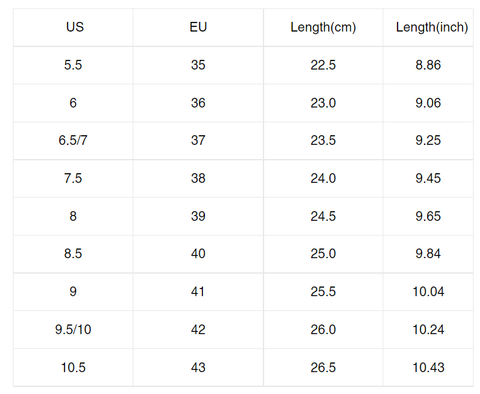Click the US column header
480x394 pixels.
point(73,27)
